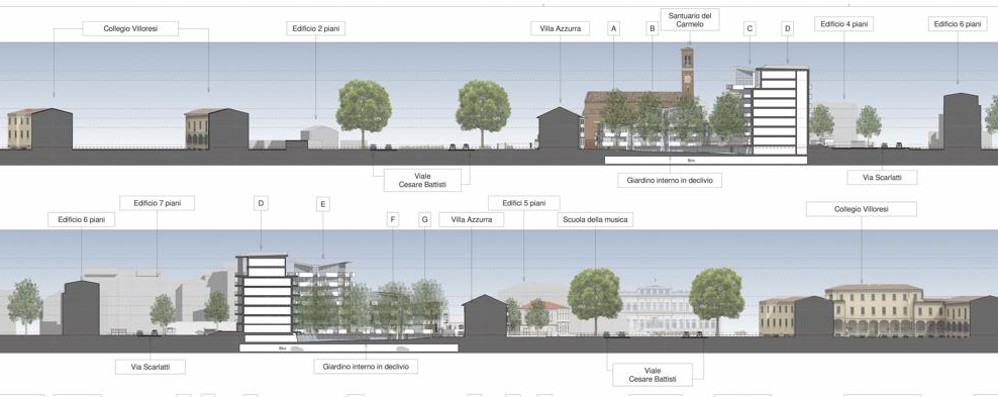998x397 pixels.
Task: Click the Collegio Villoresi label at top left
Action: click(130, 29)
